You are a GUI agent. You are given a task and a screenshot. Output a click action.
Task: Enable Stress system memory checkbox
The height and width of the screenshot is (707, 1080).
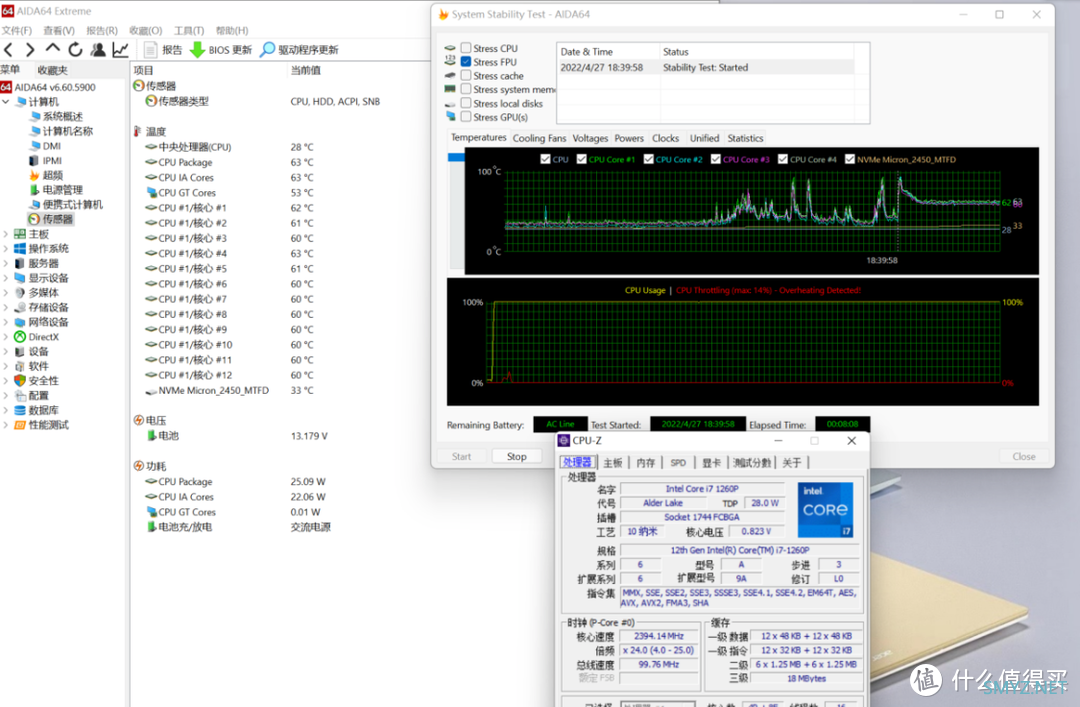(466, 89)
